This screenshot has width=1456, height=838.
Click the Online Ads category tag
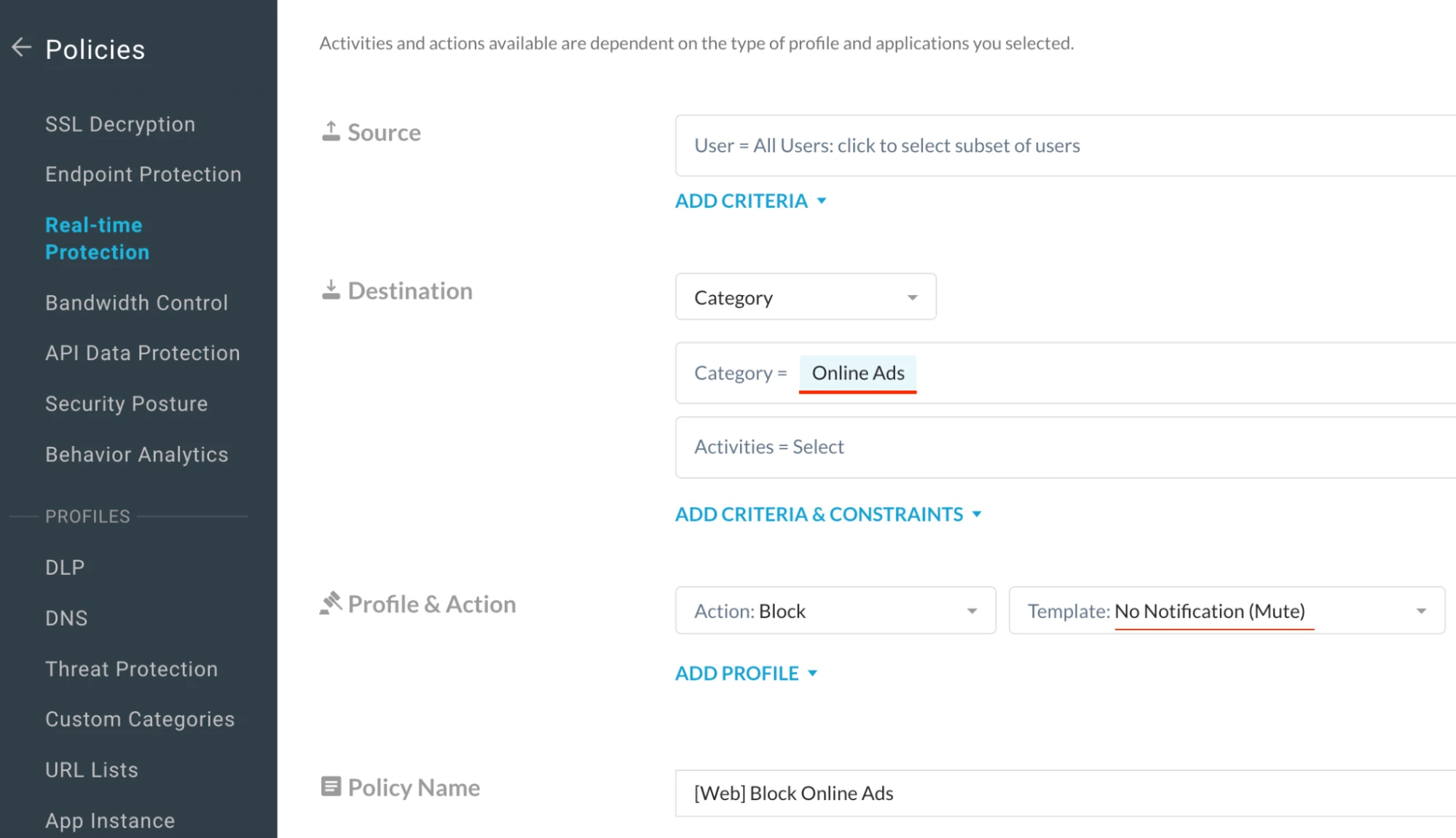(x=857, y=373)
